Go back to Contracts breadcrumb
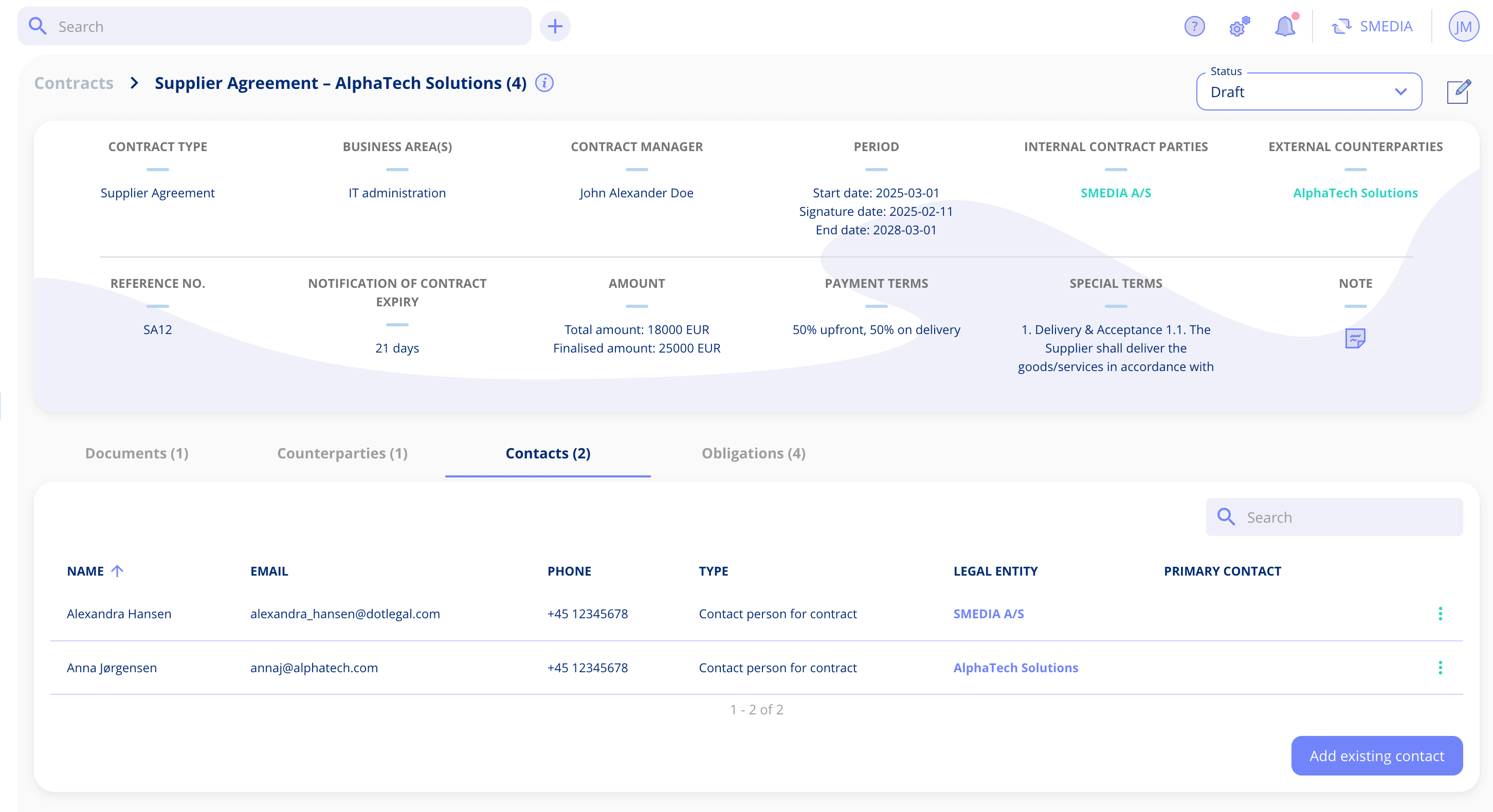Viewport: 1493px width, 812px height. point(74,83)
